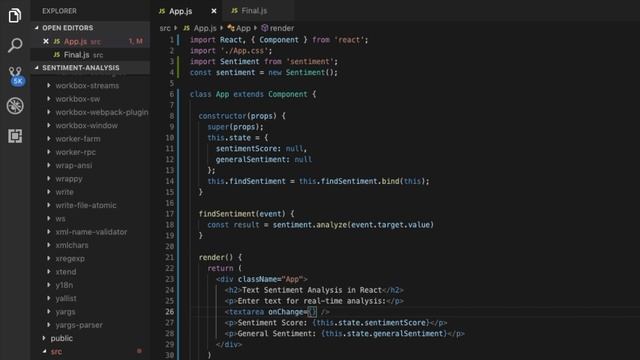This screenshot has width=640, height=360.
Task: Expand the yargs-parser folder
Action: (x=79, y=325)
